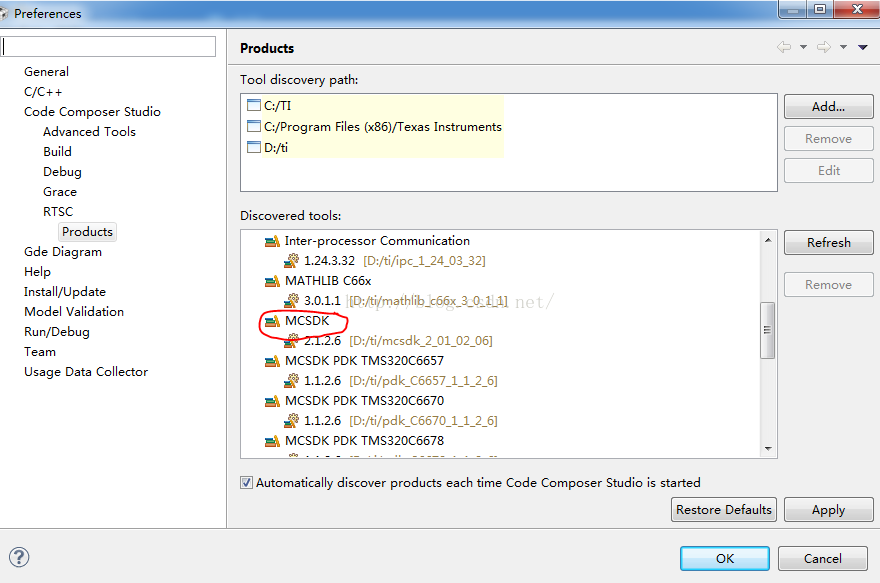Click the scrollbar thumb of discovered tools
The width and height of the screenshot is (880, 583).
(x=767, y=330)
